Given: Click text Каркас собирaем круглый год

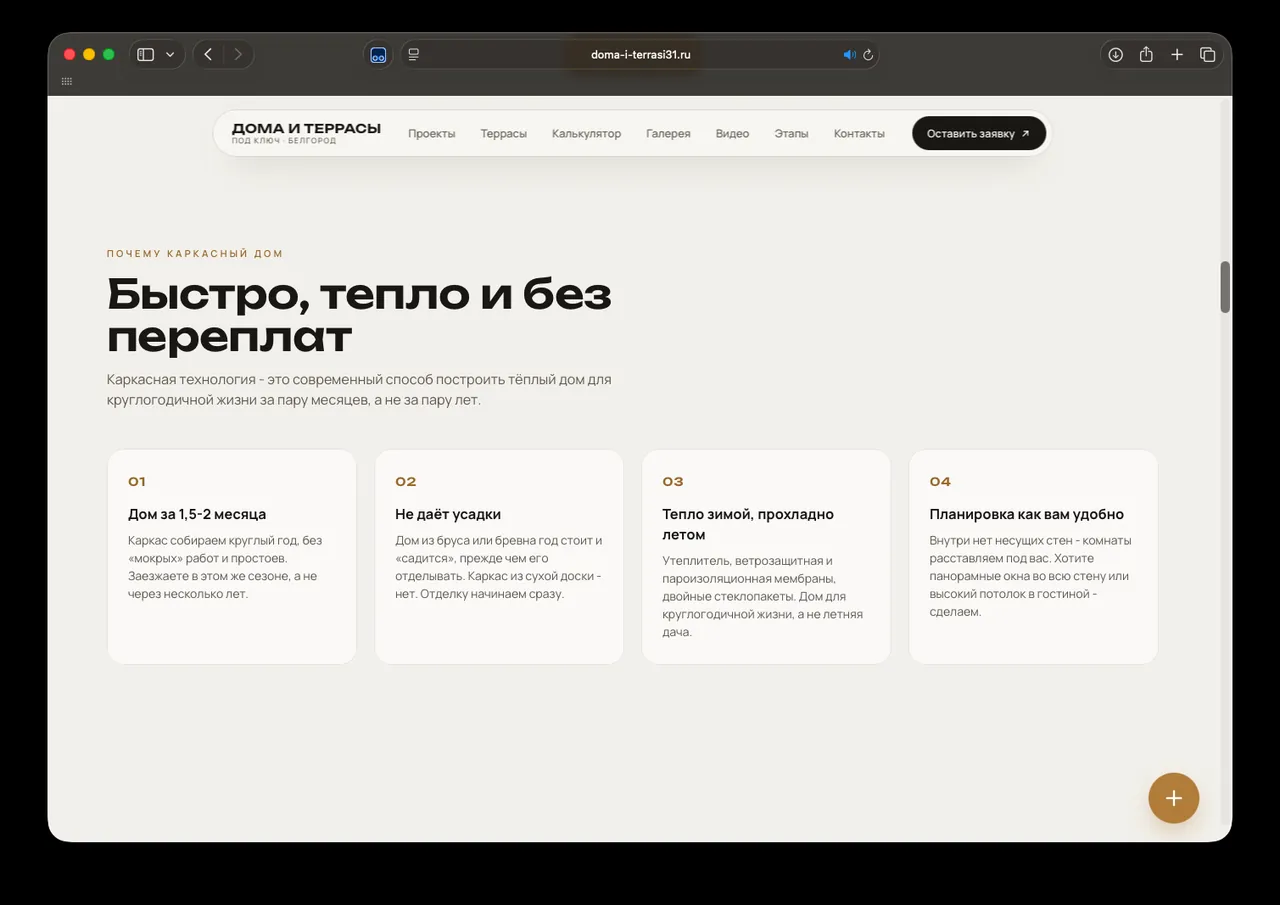Looking at the screenshot, I should pyautogui.click(x=225, y=567).
